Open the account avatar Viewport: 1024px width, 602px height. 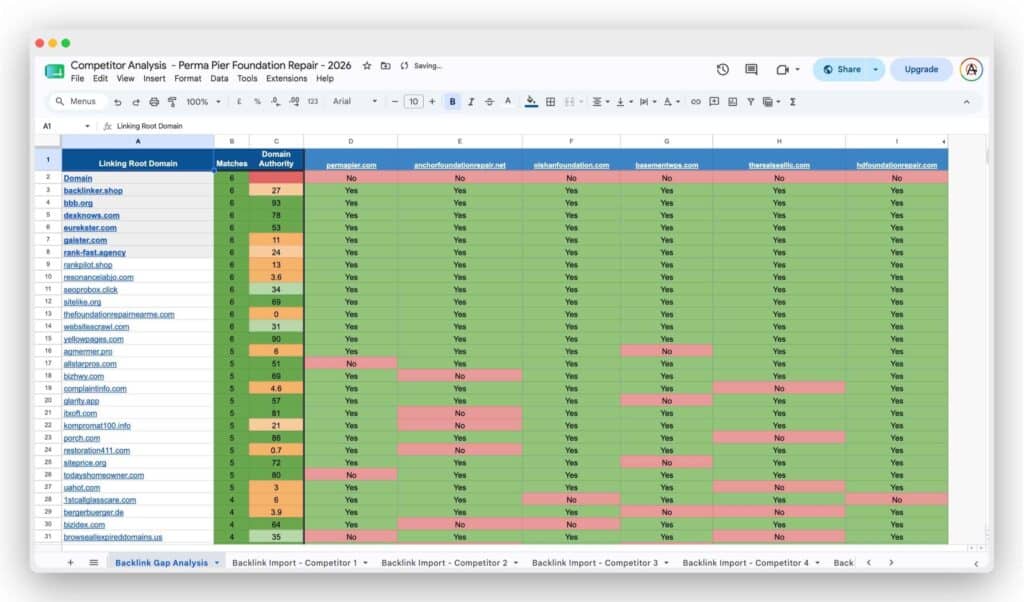971,69
